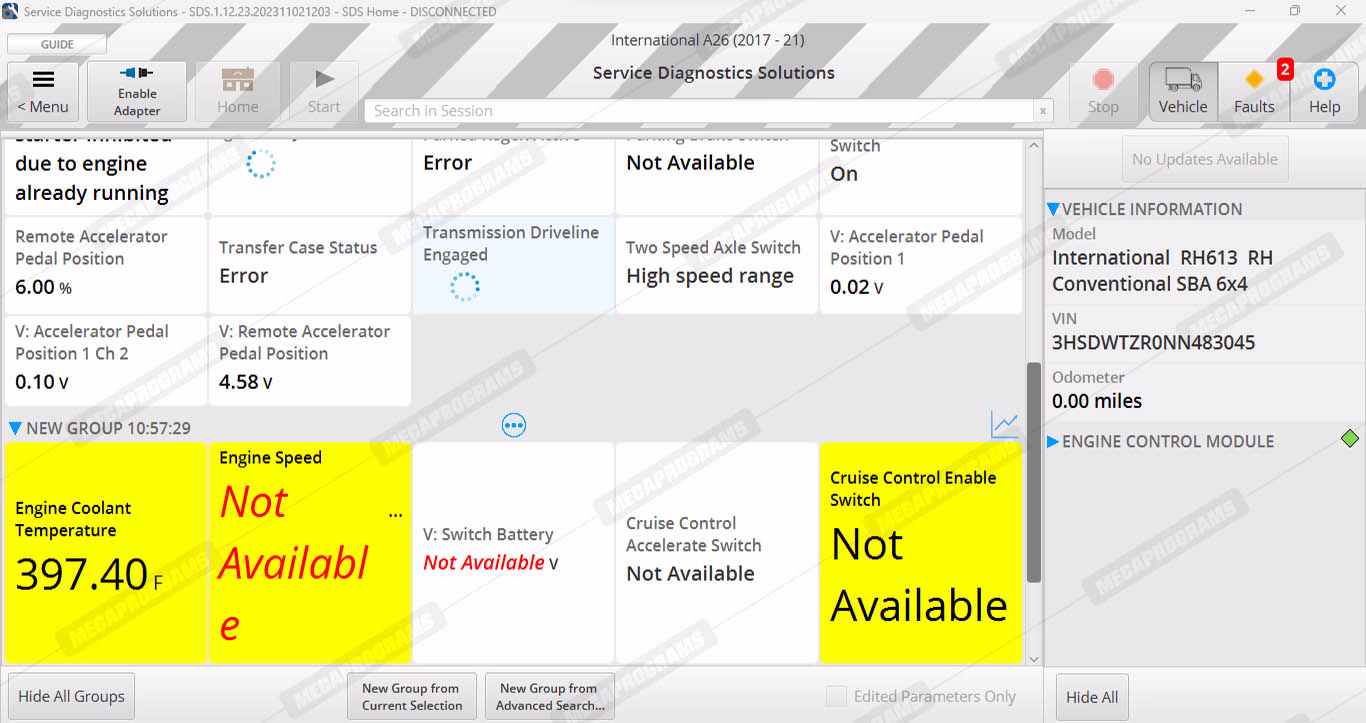Open the hamburger Menu button

pos(43,91)
